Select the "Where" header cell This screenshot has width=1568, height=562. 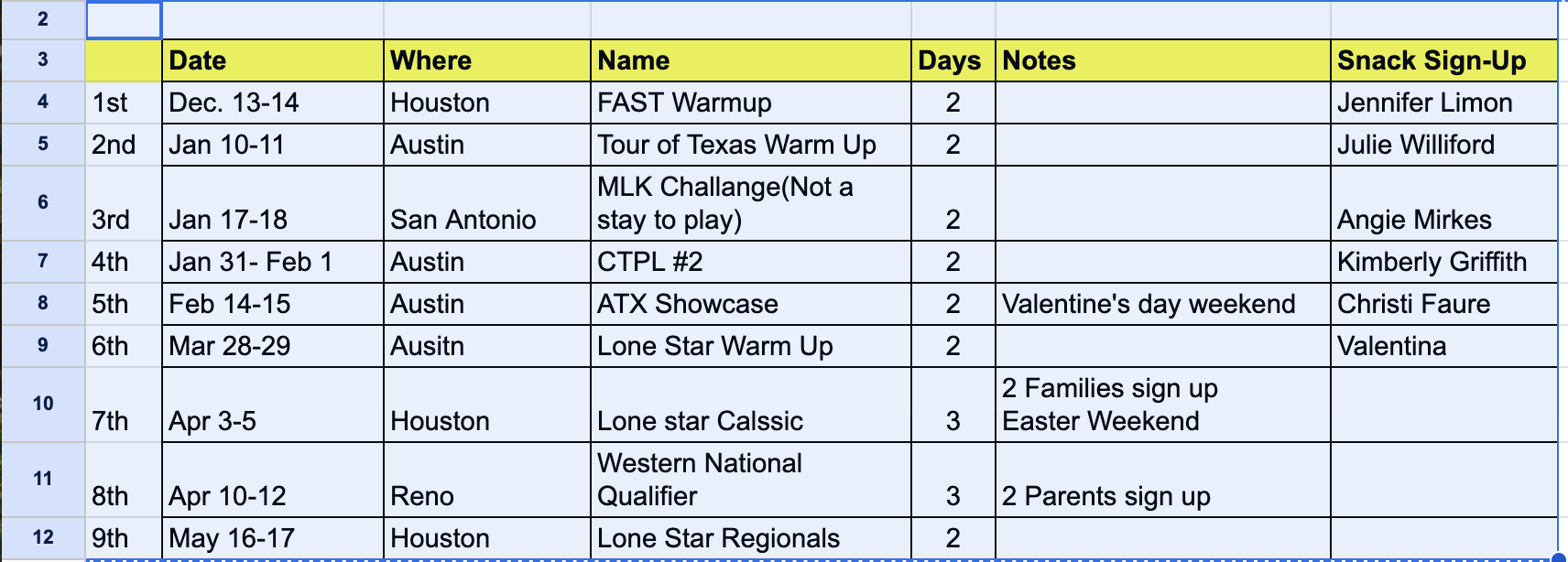coord(486,60)
